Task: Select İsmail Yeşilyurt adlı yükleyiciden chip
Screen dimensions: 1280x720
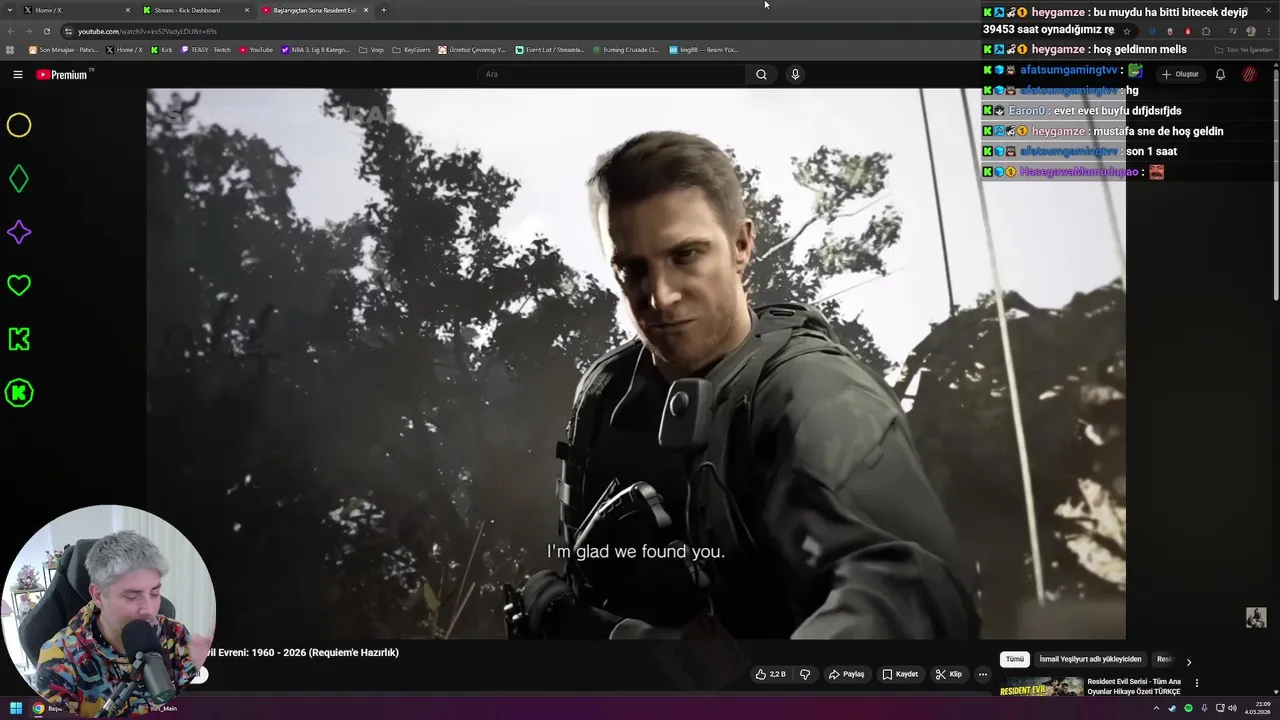Action: click(1090, 659)
